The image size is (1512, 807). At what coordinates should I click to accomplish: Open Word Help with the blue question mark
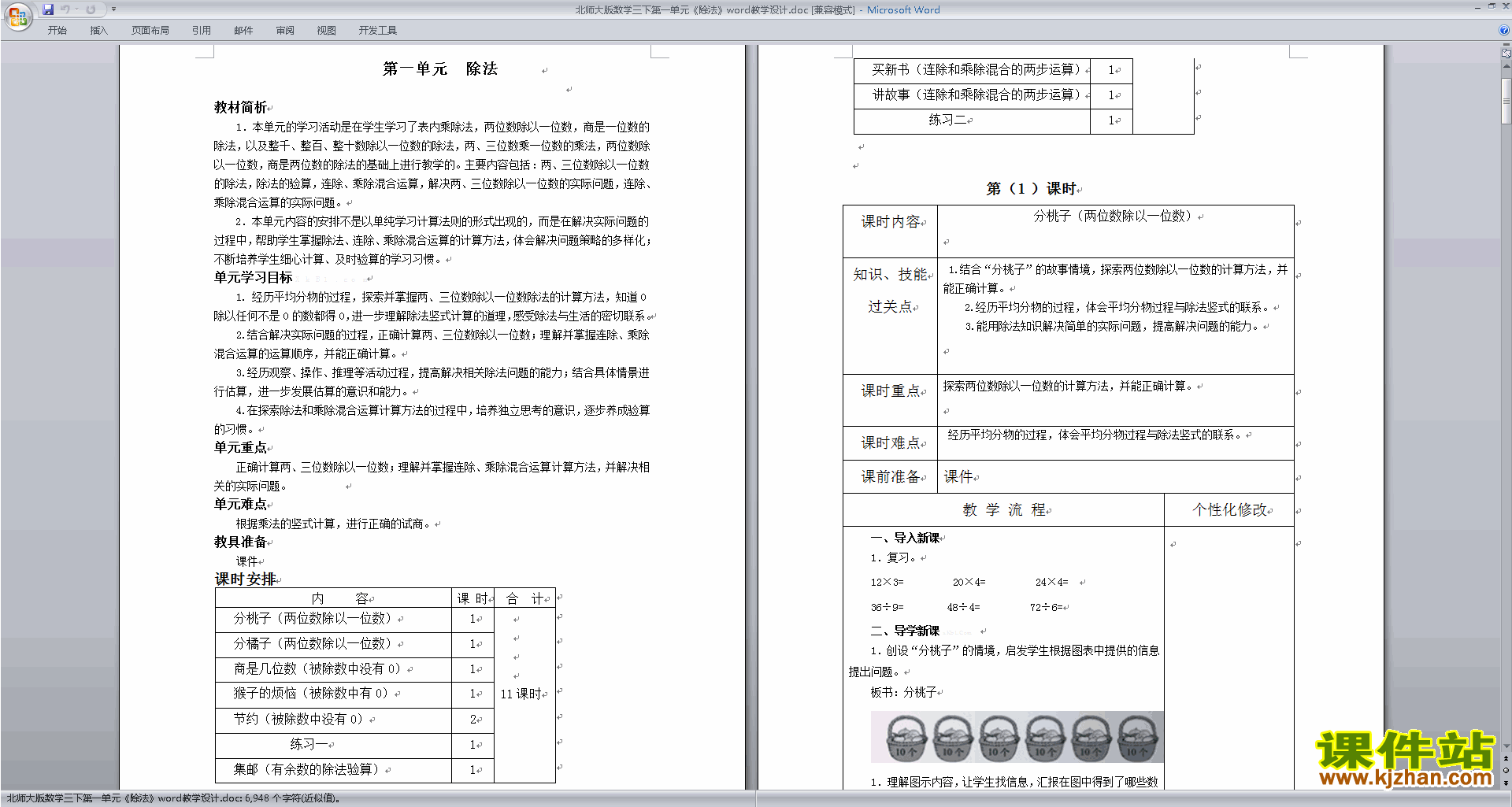[1504, 30]
